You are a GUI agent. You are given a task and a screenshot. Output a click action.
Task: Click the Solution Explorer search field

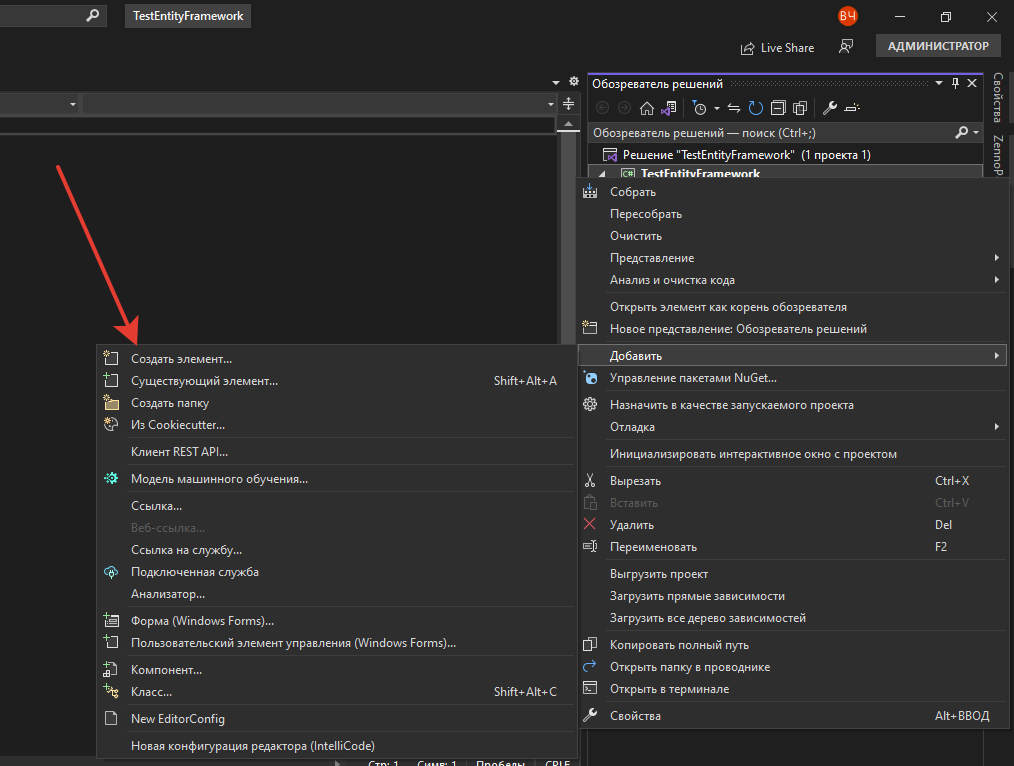click(x=770, y=132)
